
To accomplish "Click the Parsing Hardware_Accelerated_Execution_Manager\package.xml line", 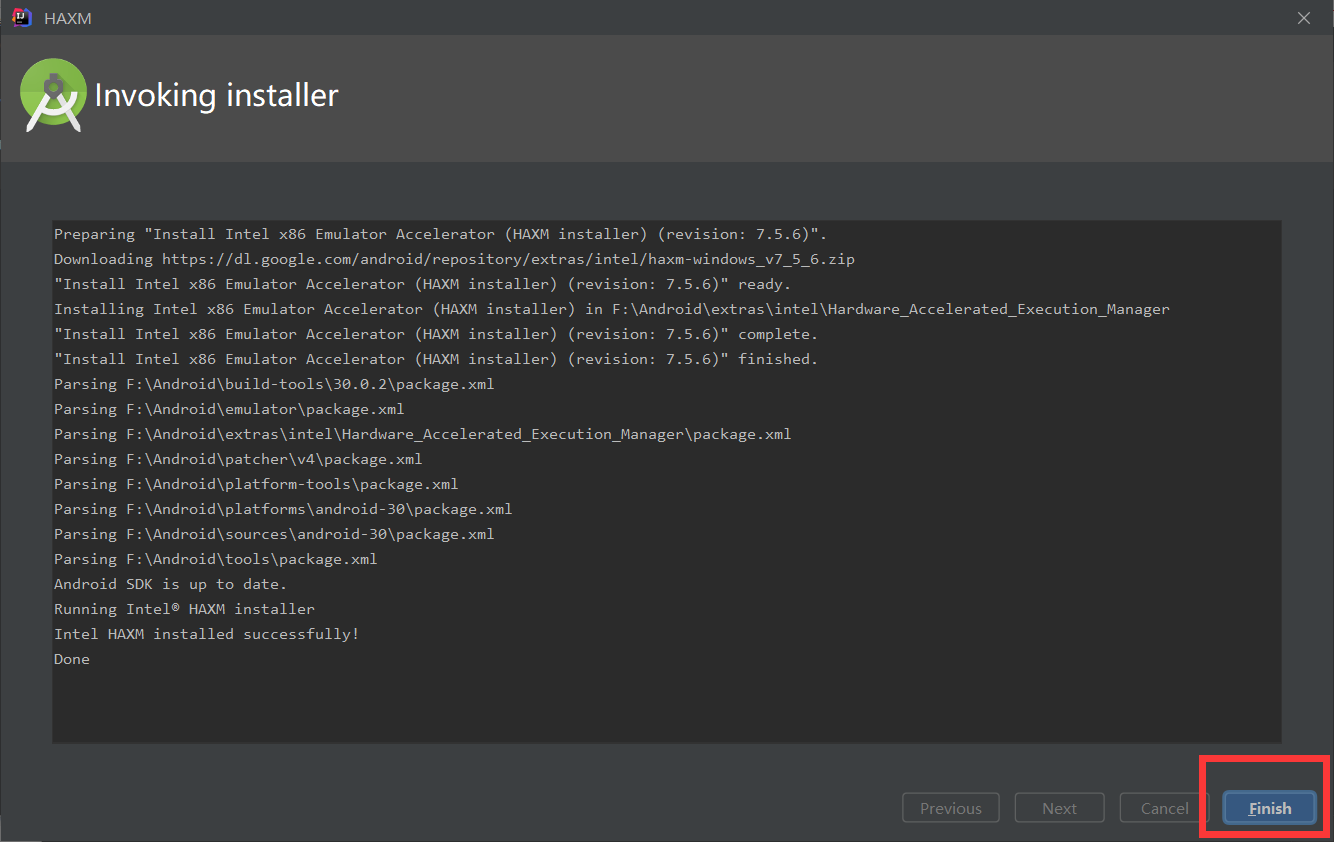I will click(x=423, y=434).
